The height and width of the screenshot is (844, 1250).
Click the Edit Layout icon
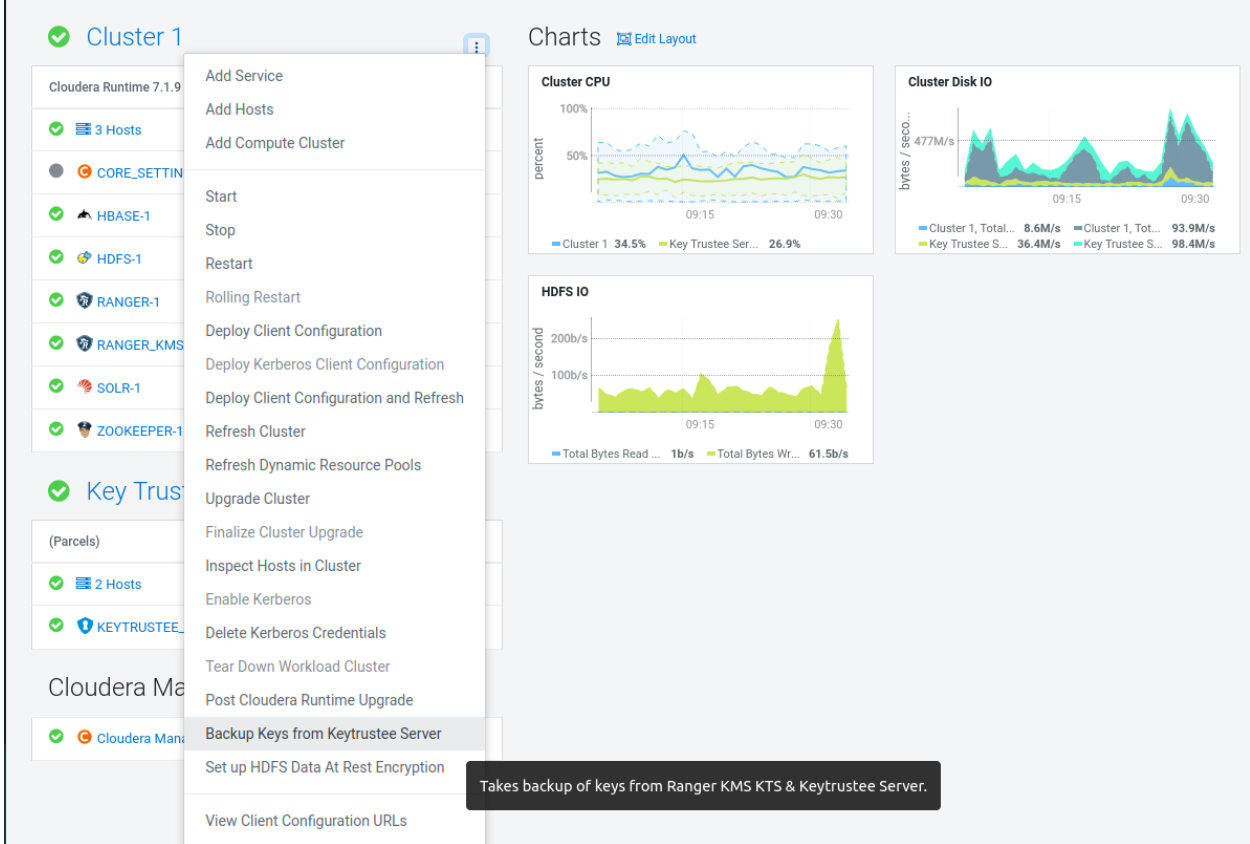point(624,39)
